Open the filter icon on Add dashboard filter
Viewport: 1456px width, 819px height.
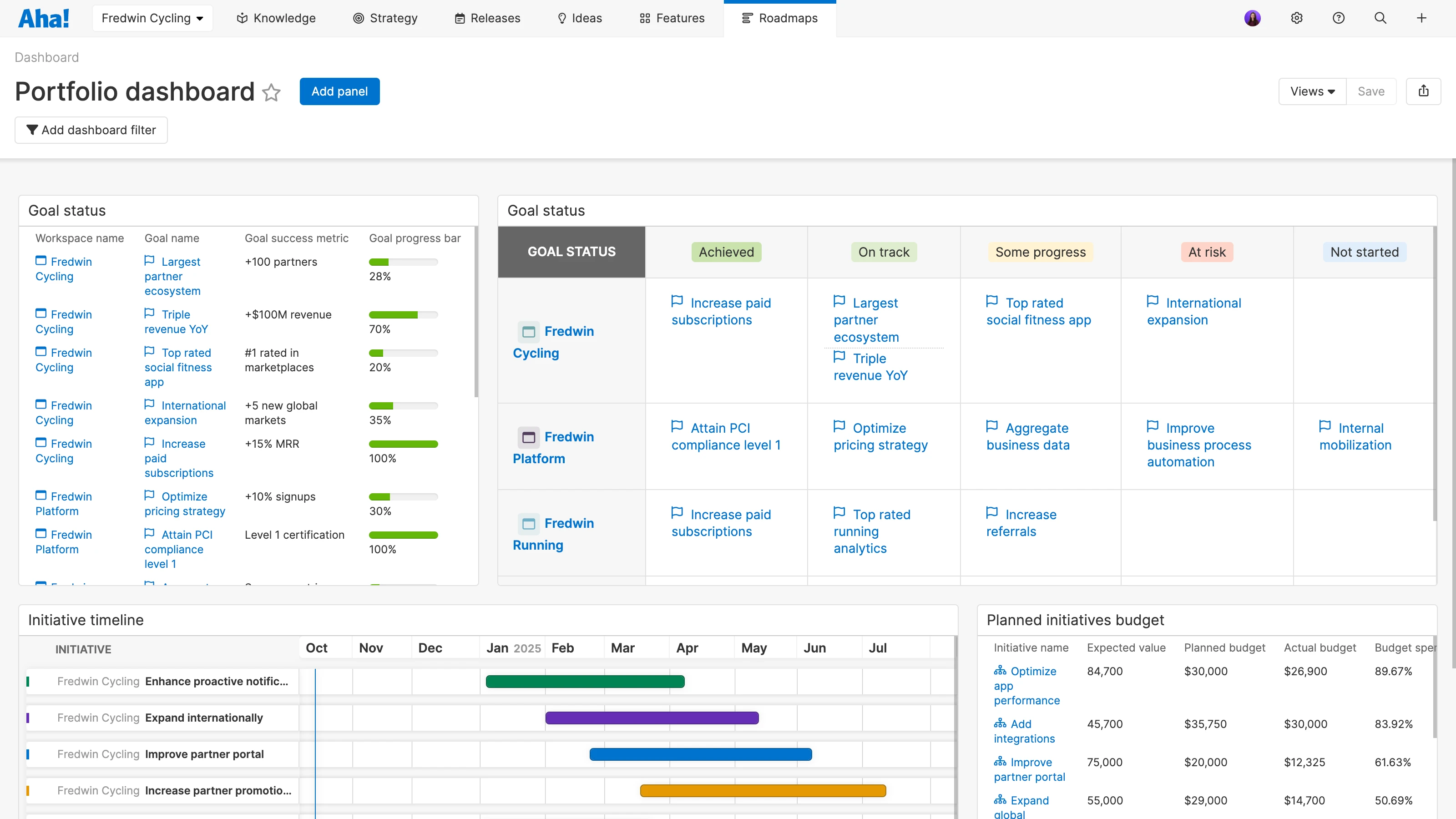(32, 129)
